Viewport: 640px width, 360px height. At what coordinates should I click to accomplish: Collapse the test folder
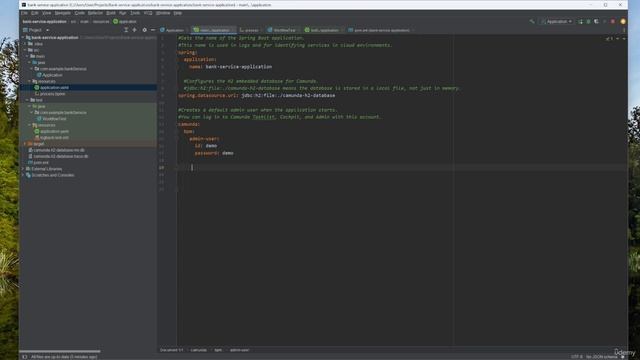[x=27, y=100]
